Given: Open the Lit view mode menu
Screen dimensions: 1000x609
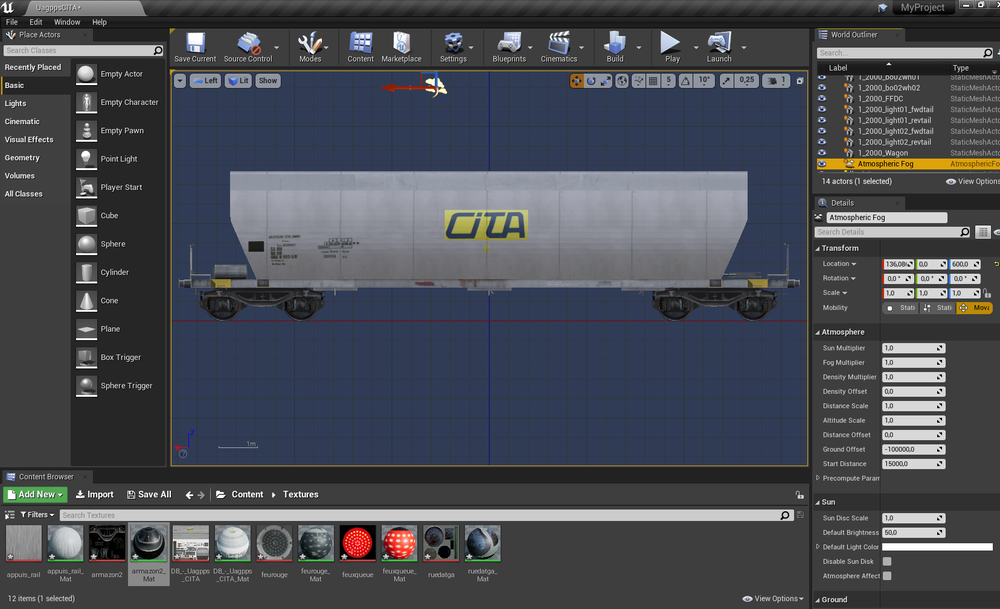Looking at the screenshot, I should point(238,81).
